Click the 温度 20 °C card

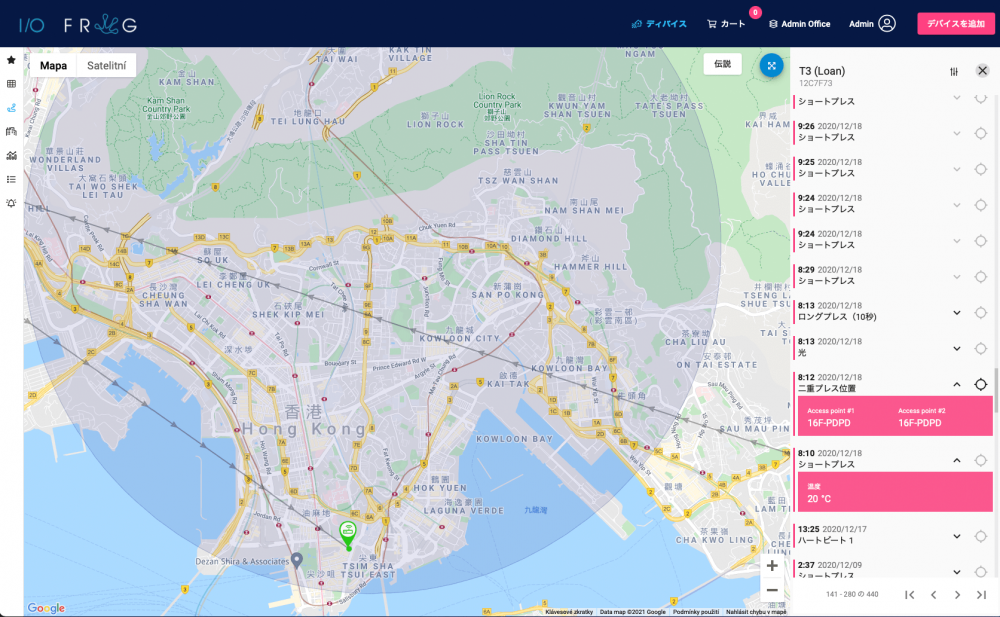coord(895,493)
